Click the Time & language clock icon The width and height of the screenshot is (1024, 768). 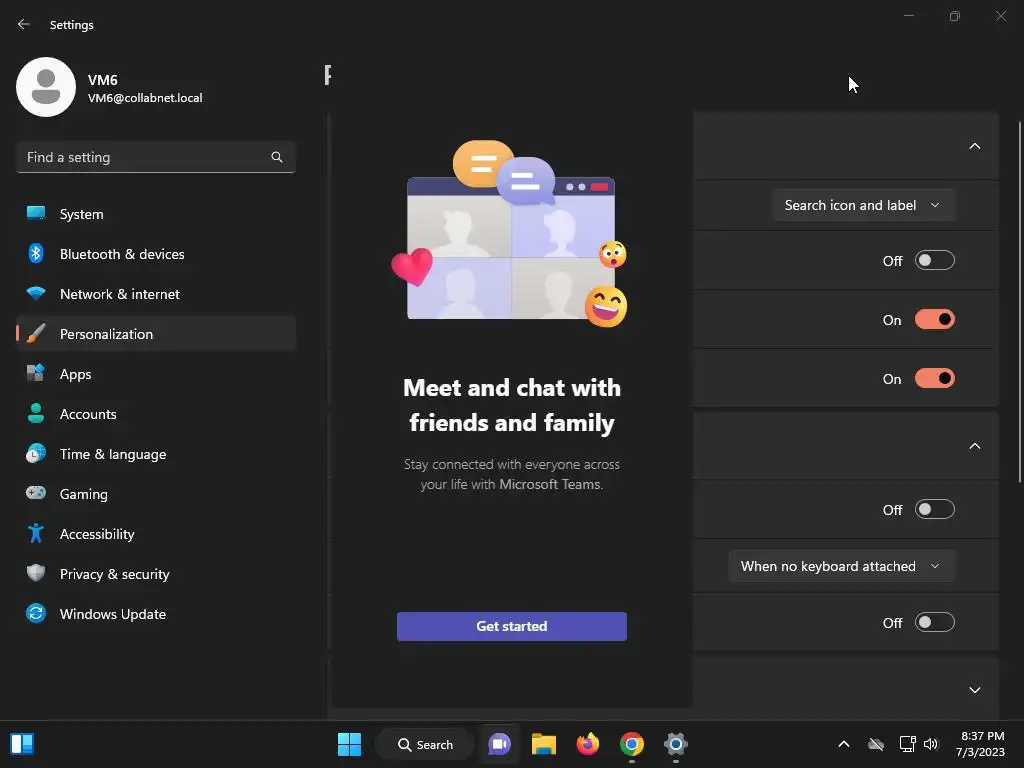click(x=36, y=453)
